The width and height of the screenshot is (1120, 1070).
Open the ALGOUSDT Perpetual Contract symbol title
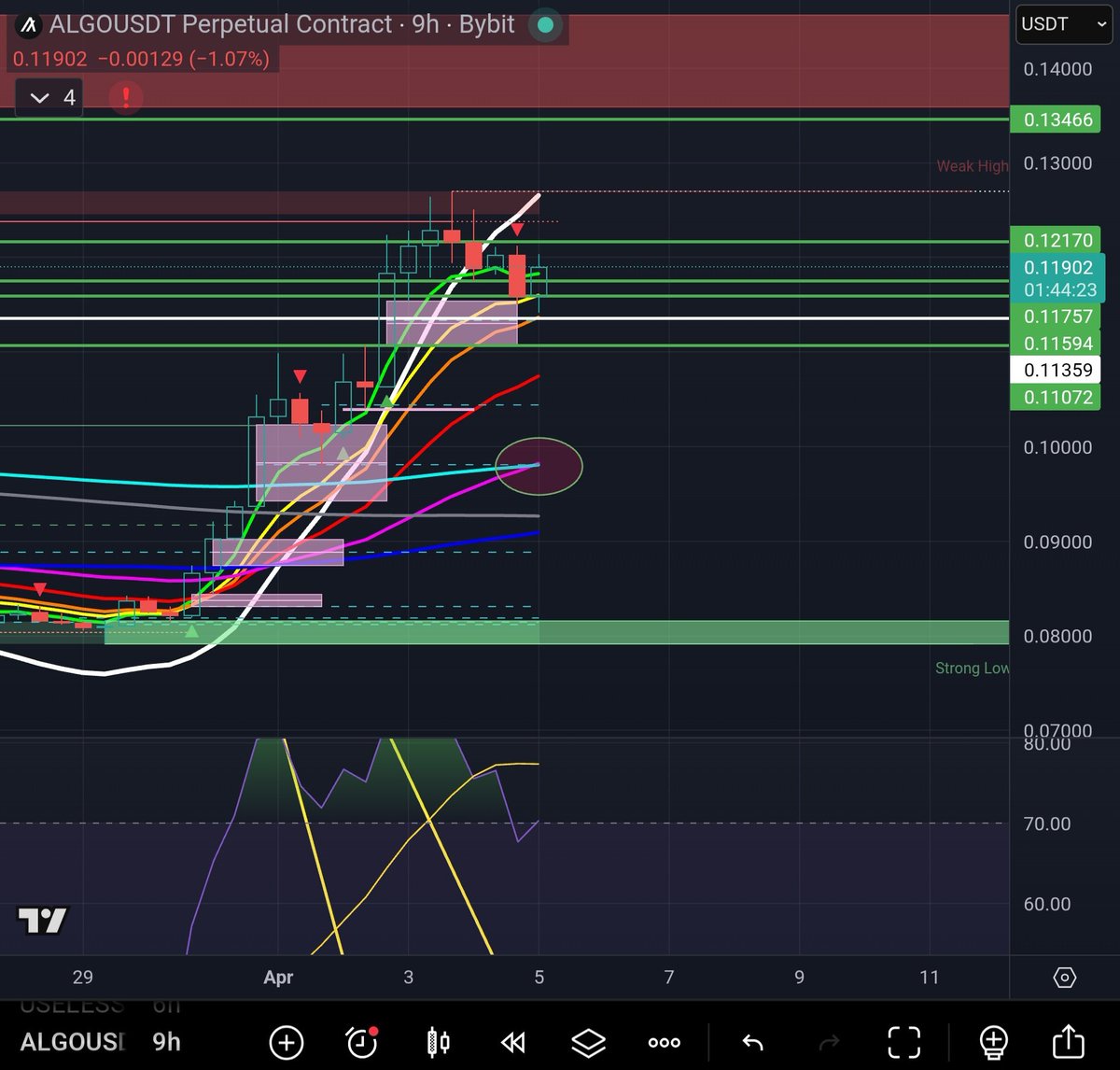[x=282, y=24]
